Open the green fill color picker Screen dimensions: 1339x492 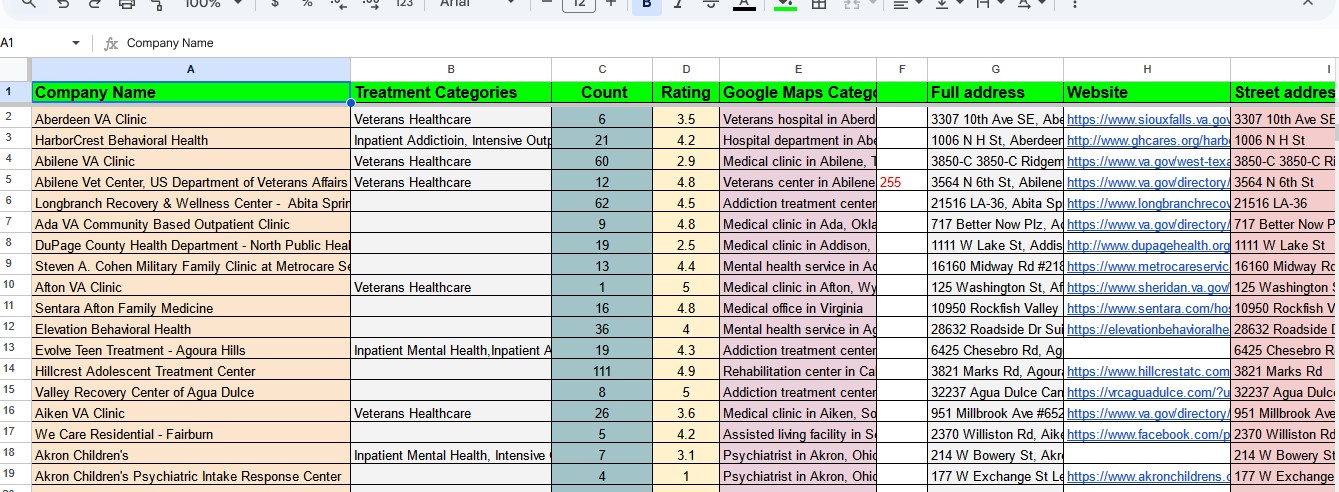click(786, 4)
